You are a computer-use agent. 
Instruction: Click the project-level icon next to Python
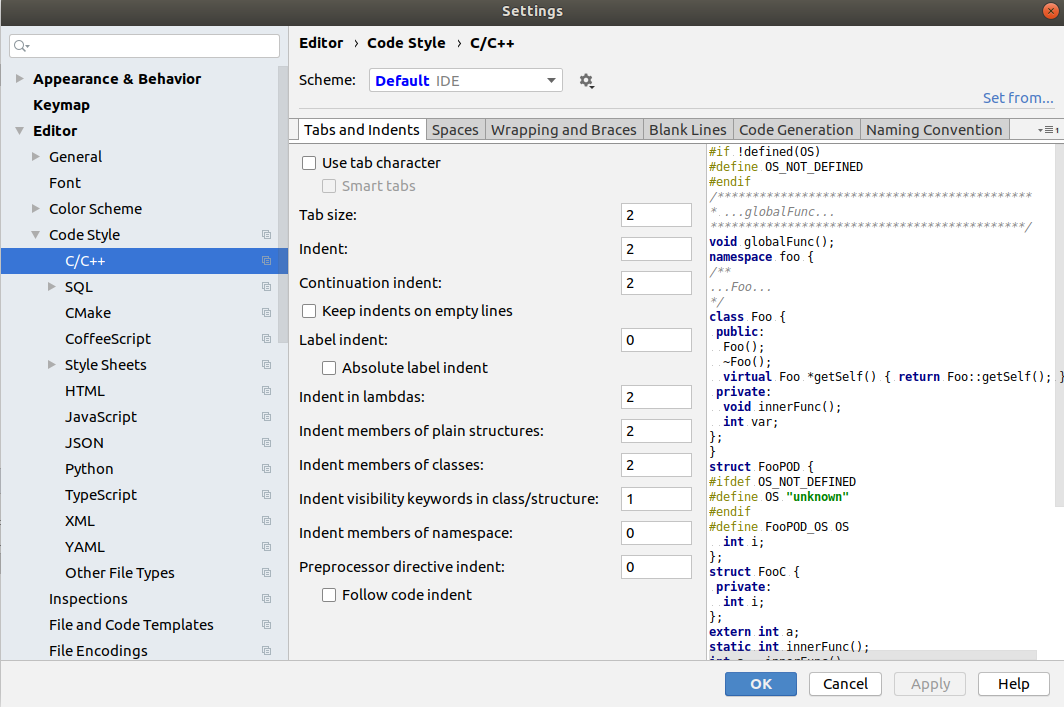pyautogui.click(x=267, y=469)
